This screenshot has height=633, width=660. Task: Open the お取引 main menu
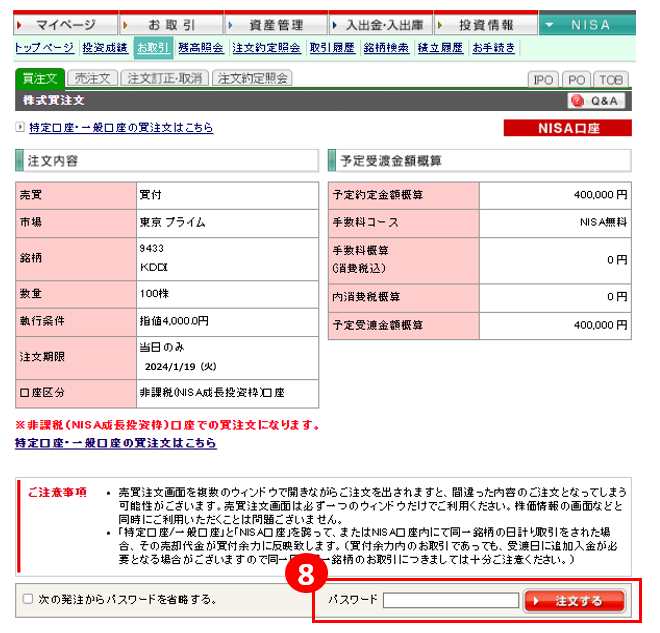click(171, 25)
